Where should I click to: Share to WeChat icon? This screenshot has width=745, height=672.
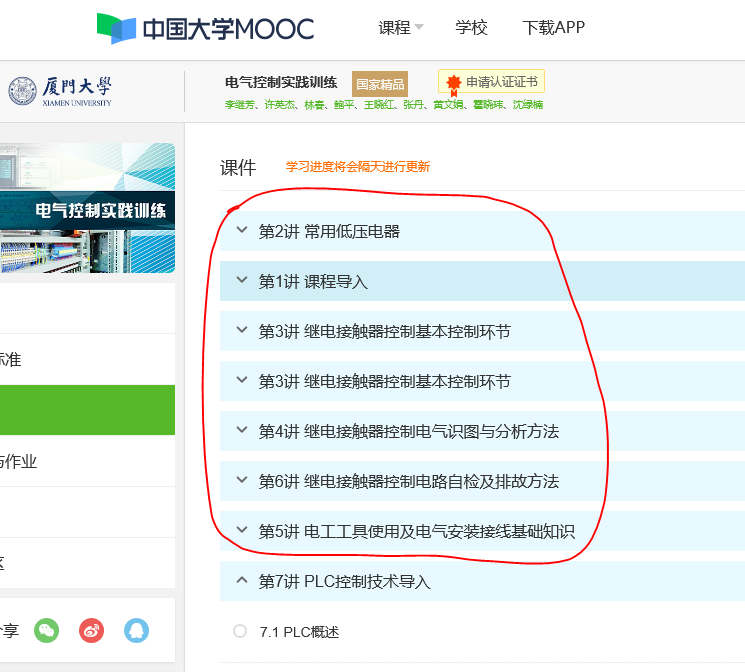(x=47, y=631)
